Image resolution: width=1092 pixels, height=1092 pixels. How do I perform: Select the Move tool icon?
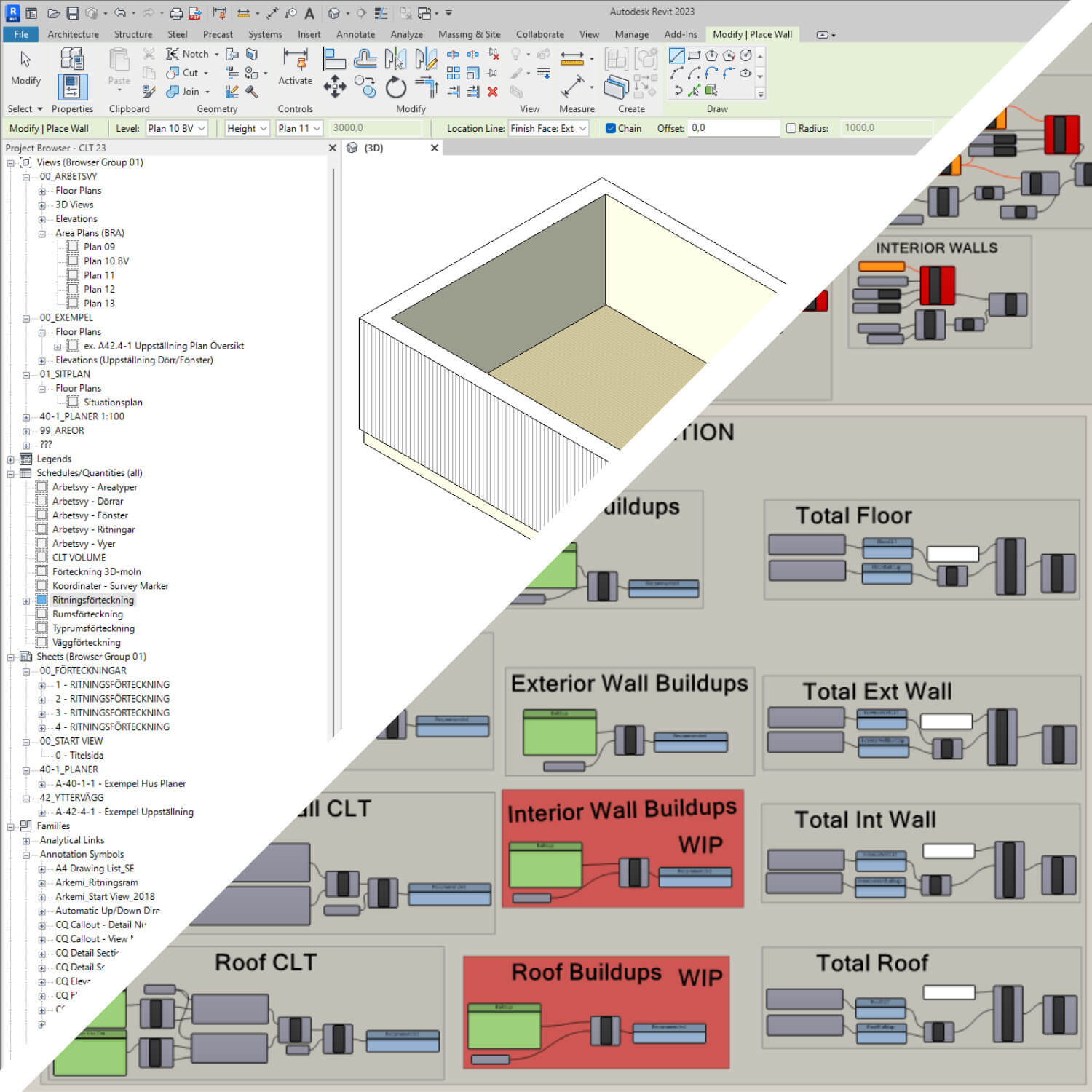click(334, 86)
